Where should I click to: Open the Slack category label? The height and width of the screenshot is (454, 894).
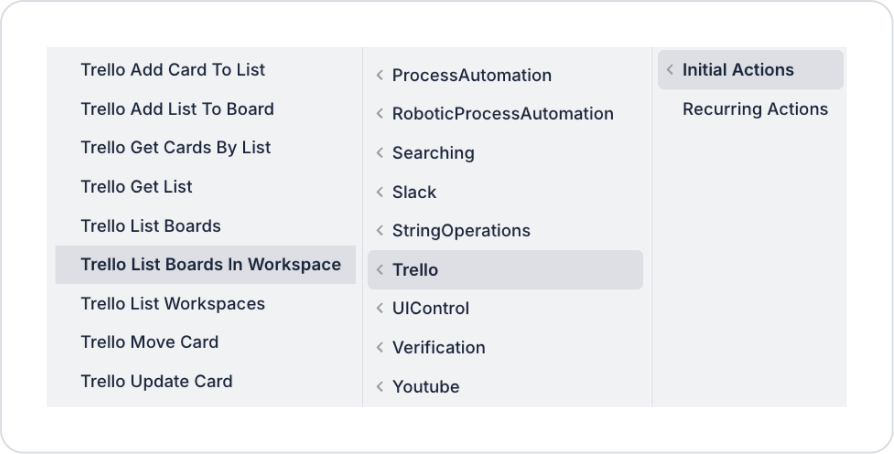[414, 192]
